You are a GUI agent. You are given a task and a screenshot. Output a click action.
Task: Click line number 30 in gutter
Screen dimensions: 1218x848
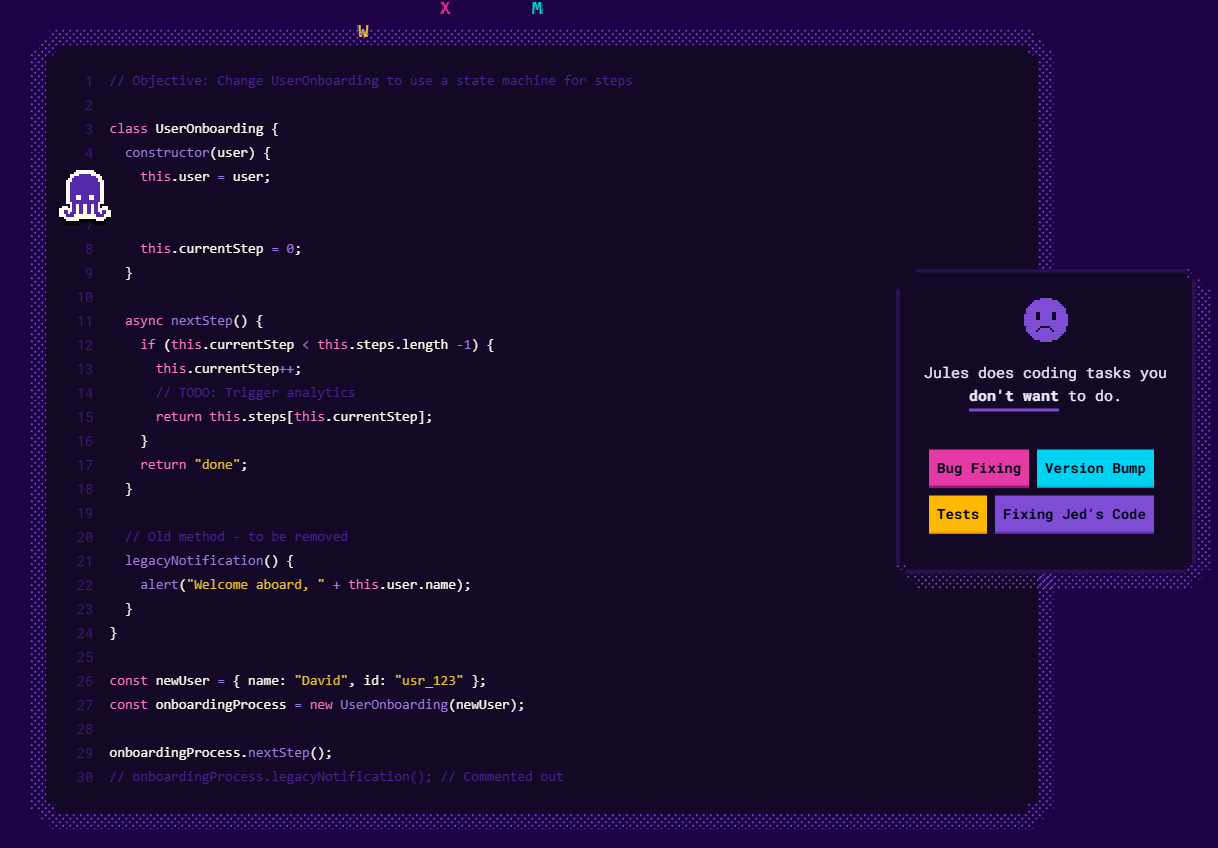tap(85, 777)
